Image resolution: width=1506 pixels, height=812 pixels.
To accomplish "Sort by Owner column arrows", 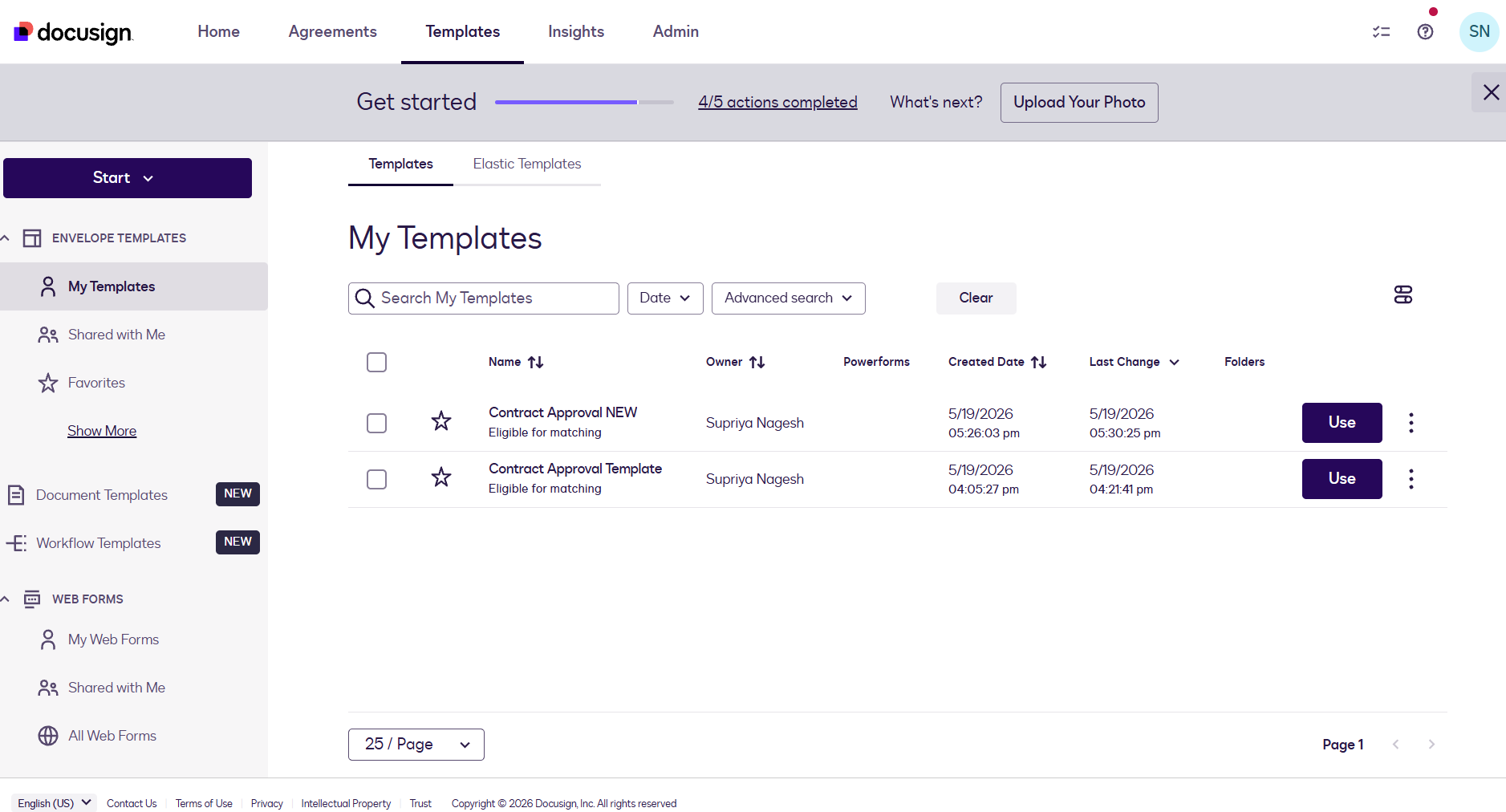I will pyautogui.click(x=757, y=363).
